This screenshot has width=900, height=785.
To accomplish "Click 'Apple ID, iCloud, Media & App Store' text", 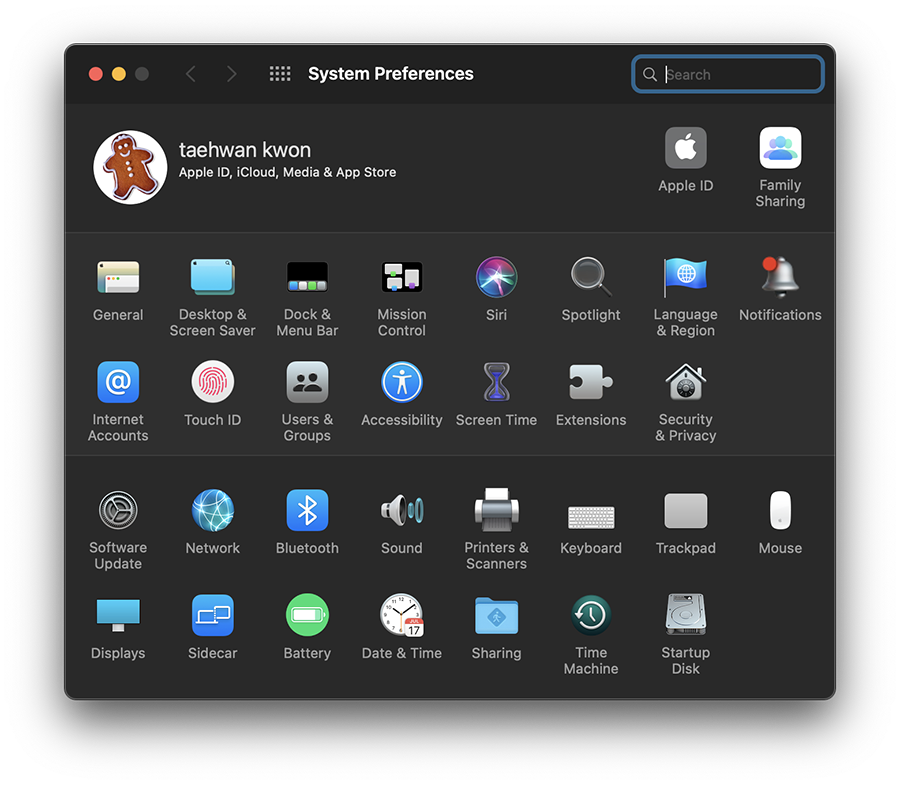I will [288, 172].
